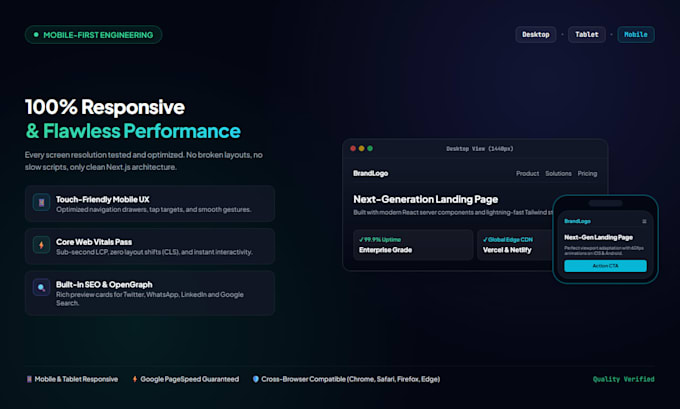The height and width of the screenshot is (409, 680).
Task: Click the green dot in Desktop View window
Action: tap(370, 148)
